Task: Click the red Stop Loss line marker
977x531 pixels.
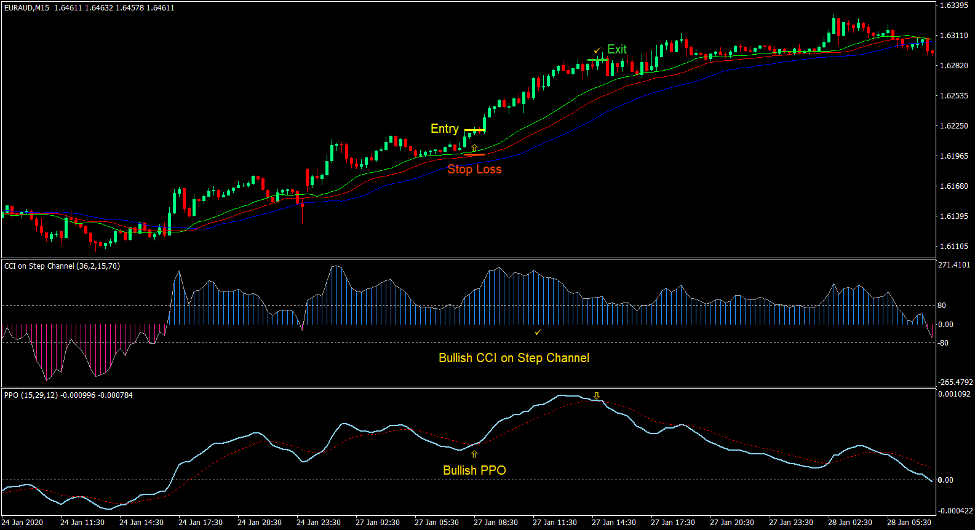Action: click(x=474, y=155)
